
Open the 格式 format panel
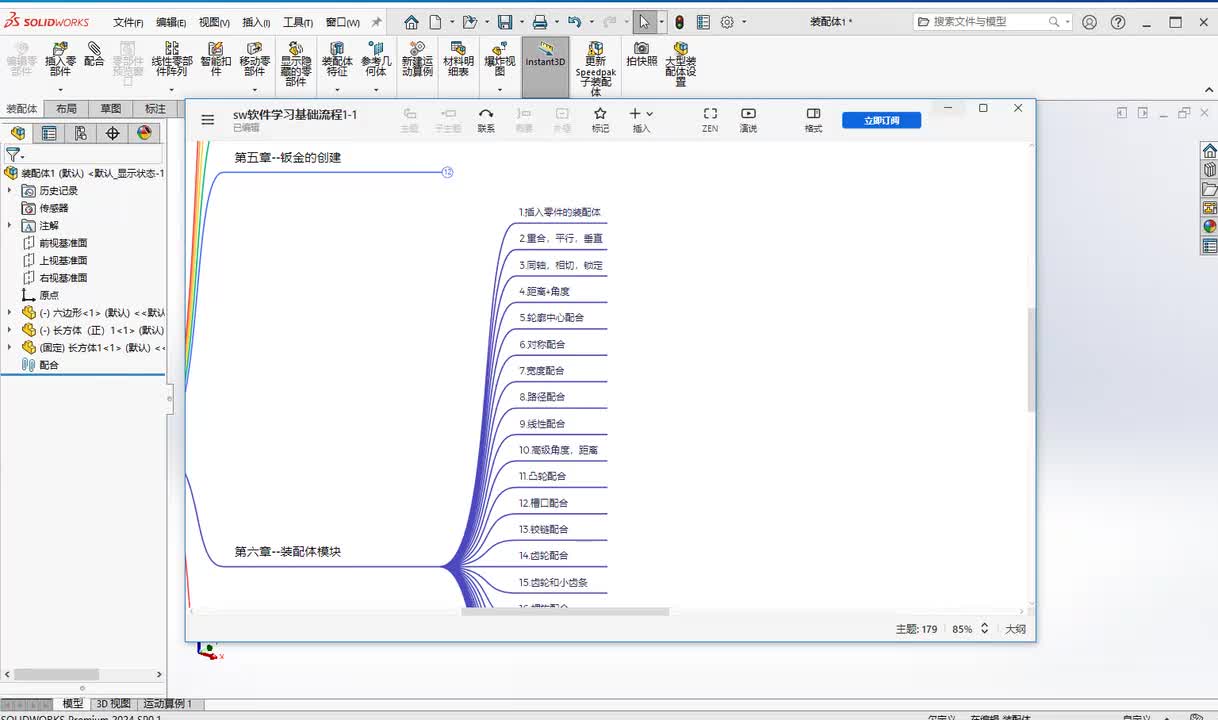point(814,120)
